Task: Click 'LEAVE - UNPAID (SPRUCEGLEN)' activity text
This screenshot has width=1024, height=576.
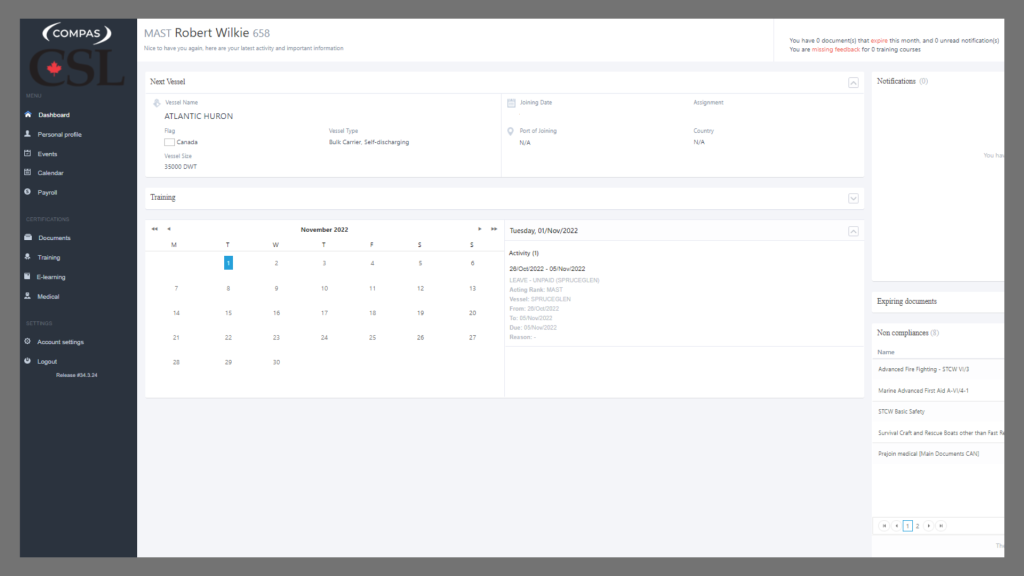Action: pos(554,280)
